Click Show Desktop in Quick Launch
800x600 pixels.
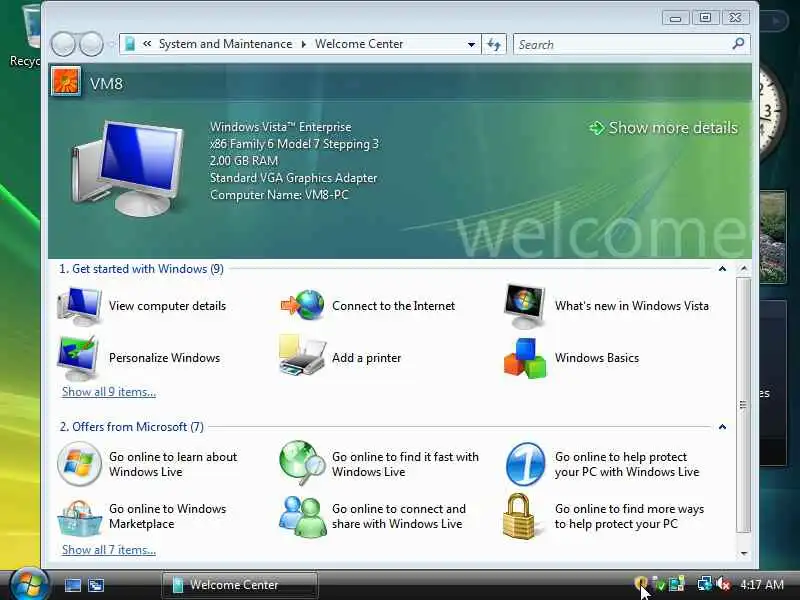click(72, 585)
